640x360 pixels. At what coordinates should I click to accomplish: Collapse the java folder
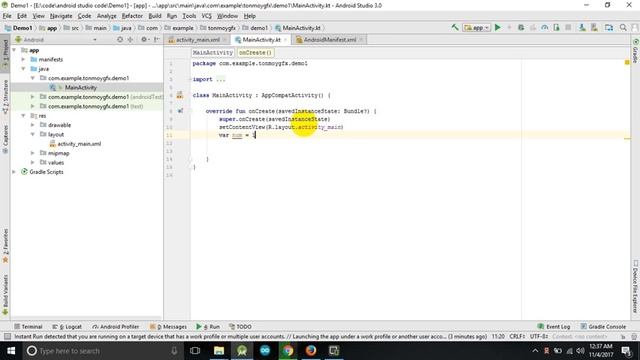[24, 69]
